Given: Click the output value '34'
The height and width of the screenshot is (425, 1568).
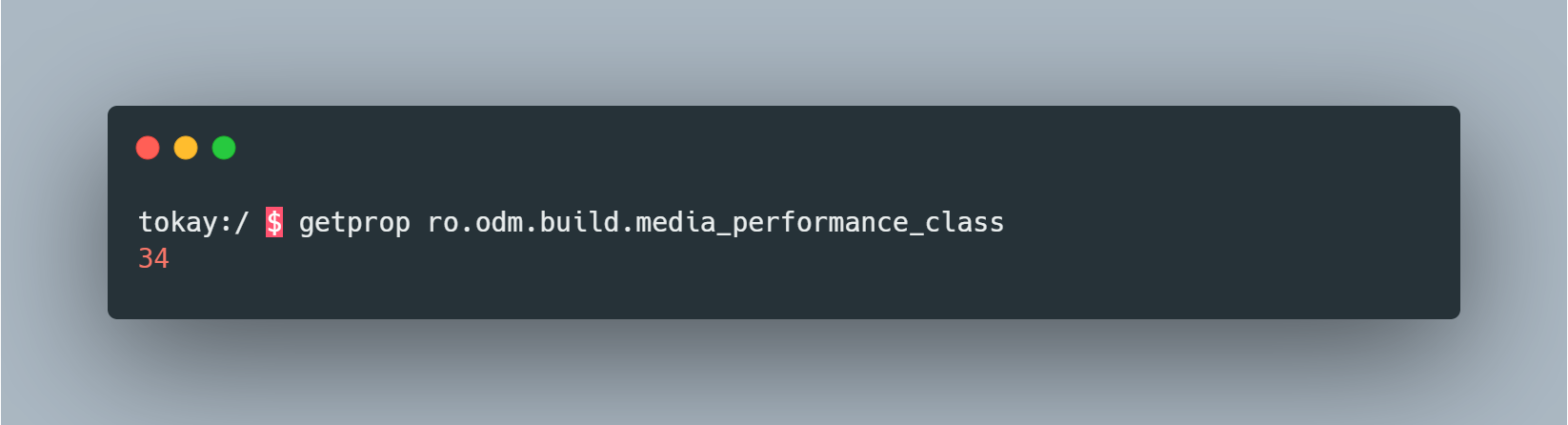Looking at the screenshot, I should click(x=153, y=258).
